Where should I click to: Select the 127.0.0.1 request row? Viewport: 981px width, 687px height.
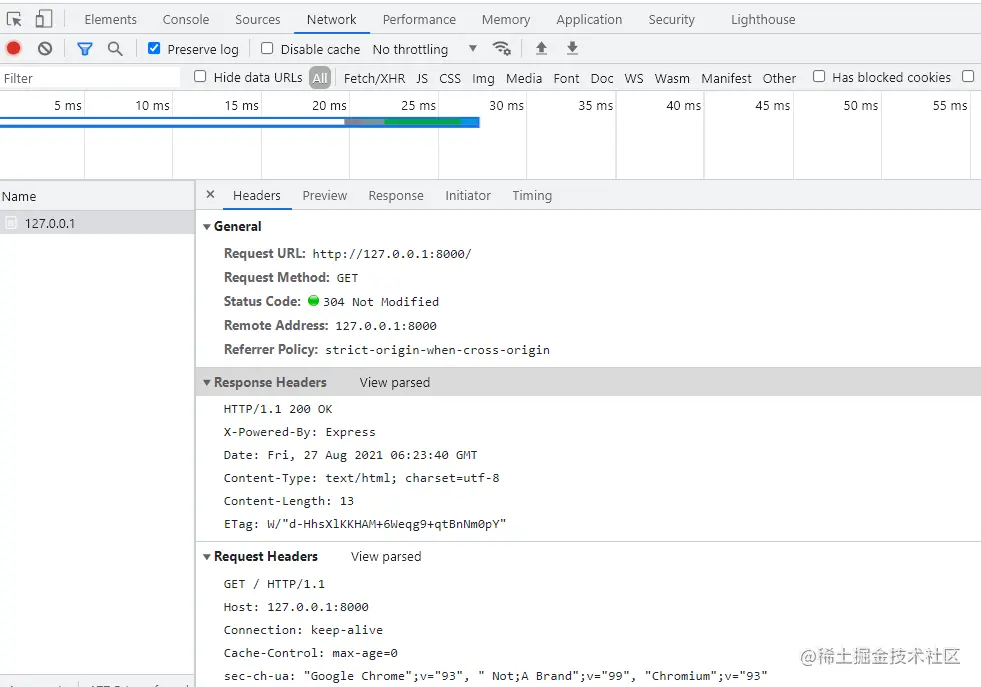(97, 223)
